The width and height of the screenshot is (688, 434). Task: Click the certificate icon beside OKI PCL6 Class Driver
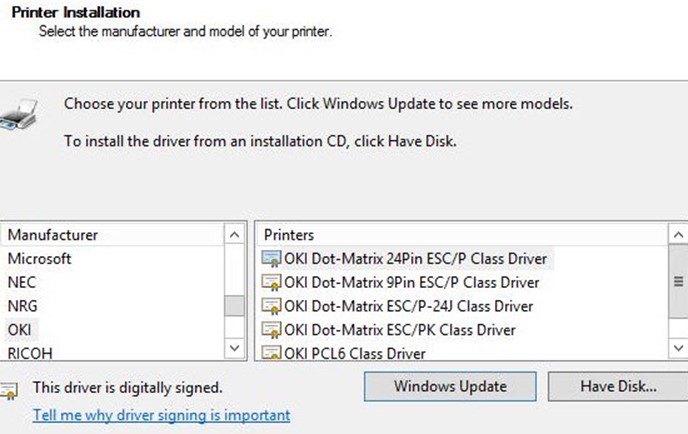pyautogui.click(x=271, y=352)
